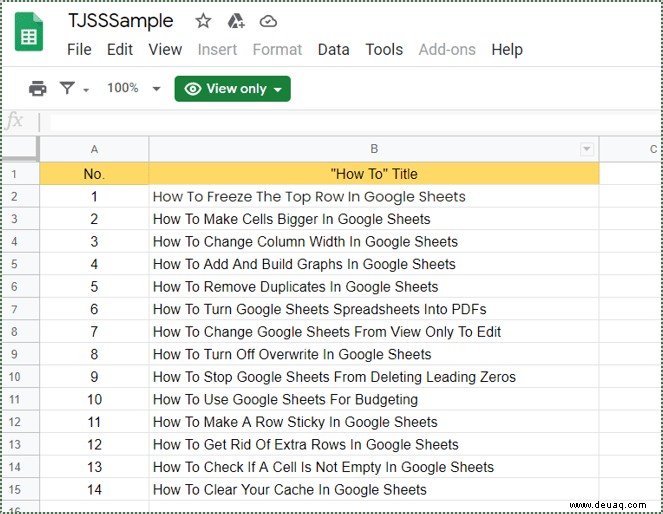Open the View menu
The height and width of the screenshot is (514, 663).
coord(165,49)
